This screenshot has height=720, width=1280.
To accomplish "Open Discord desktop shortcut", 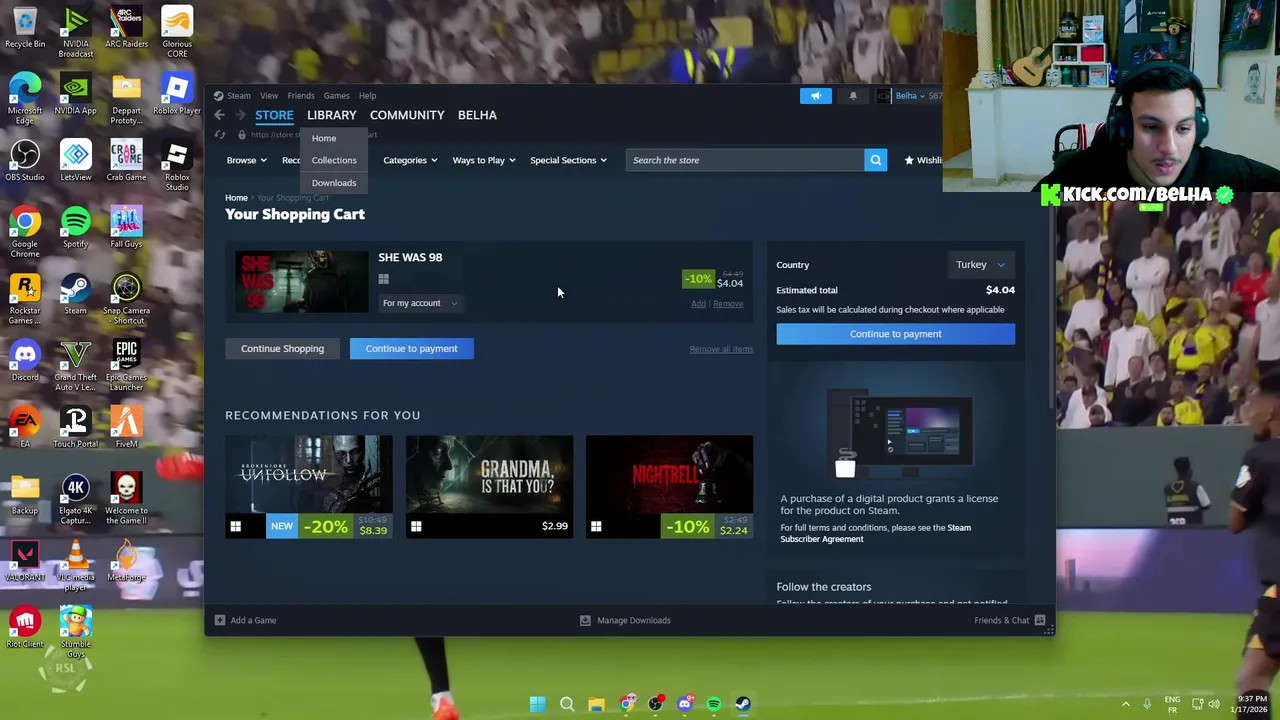I will pyautogui.click(x=25, y=362).
